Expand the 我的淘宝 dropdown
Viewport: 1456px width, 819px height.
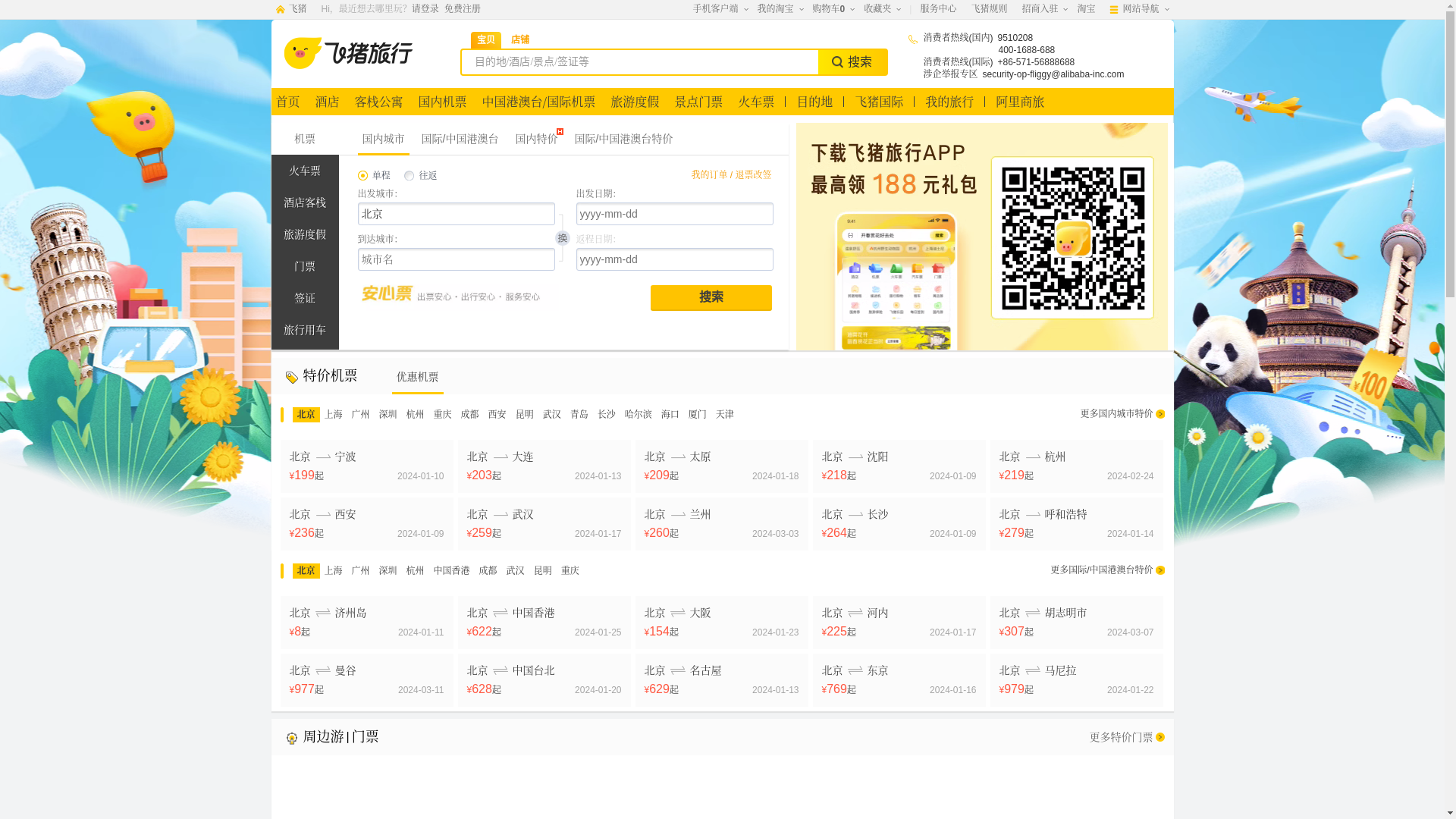pyautogui.click(x=780, y=9)
